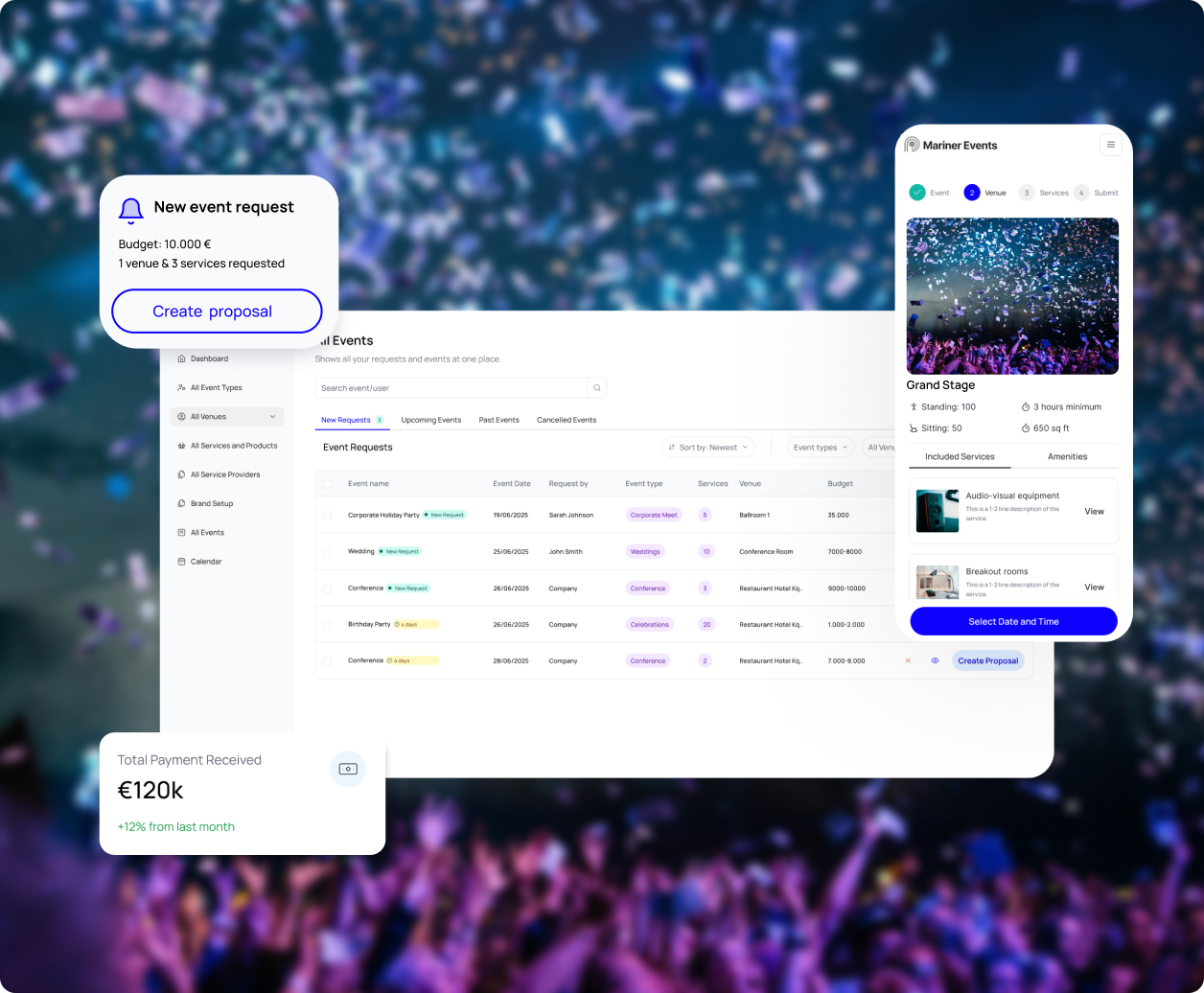The width and height of the screenshot is (1204, 993).
Task: Switch to the Upcoming Events tab
Action: tap(431, 420)
